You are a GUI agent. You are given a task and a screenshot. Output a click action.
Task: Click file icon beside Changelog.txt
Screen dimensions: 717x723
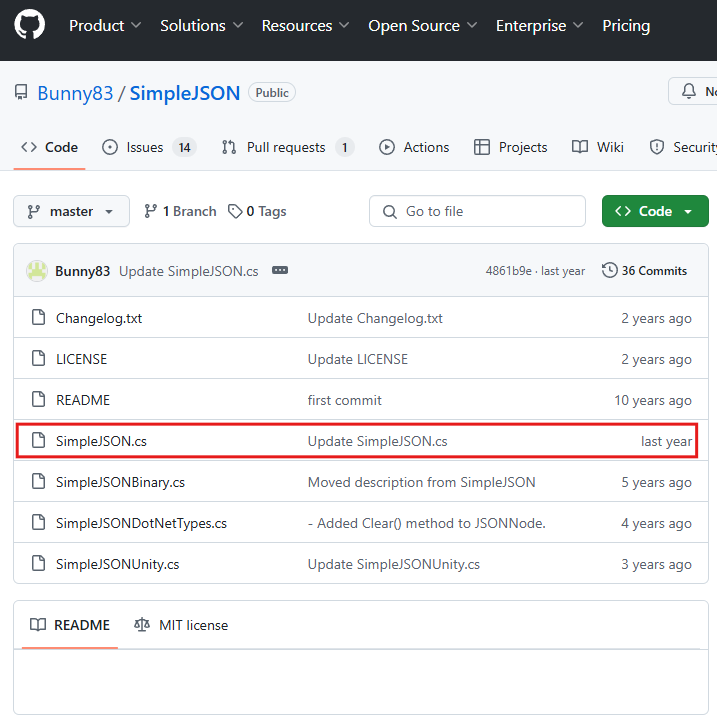click(x=38, y=318)
